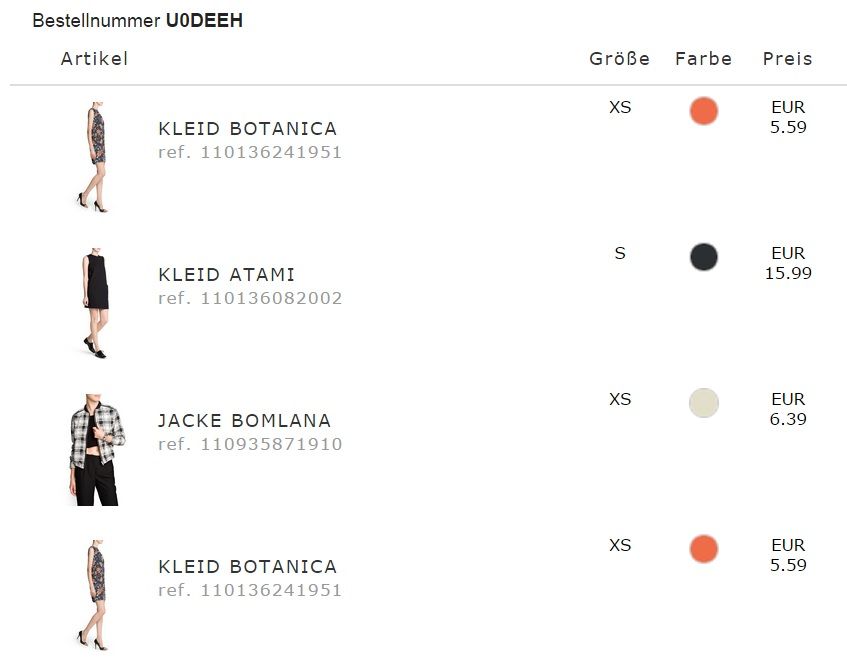Image resolution: width=847 pixels, height=663 pixels.
Task: Click the topmost Kleid Botanica dress thumbnail
Action: tap(94, 157)
